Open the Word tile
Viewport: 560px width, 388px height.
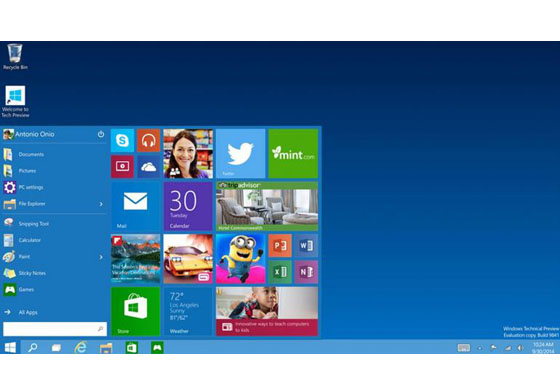pyautogui.click(x=306, y=245)
